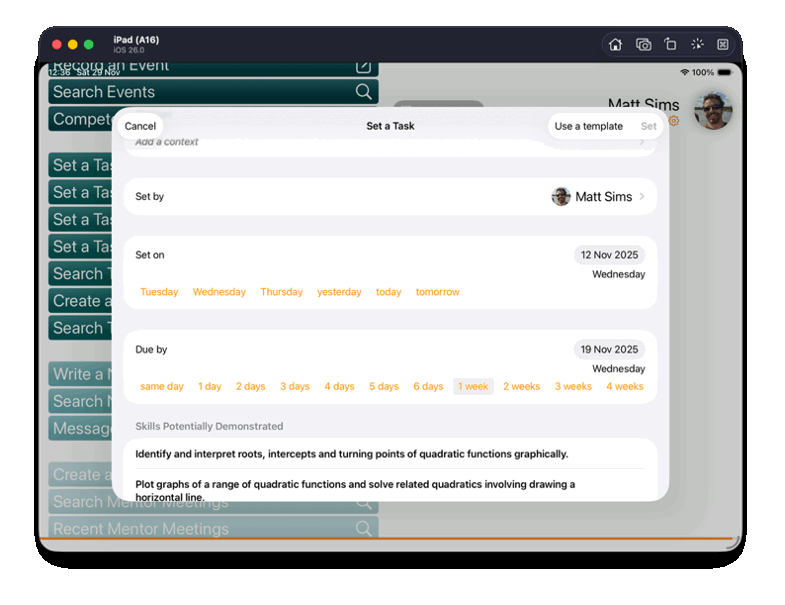The width and height of the screenshot is (785, 605).
Task: Click the Search Events magnifier icon
Action: point(363,92)
